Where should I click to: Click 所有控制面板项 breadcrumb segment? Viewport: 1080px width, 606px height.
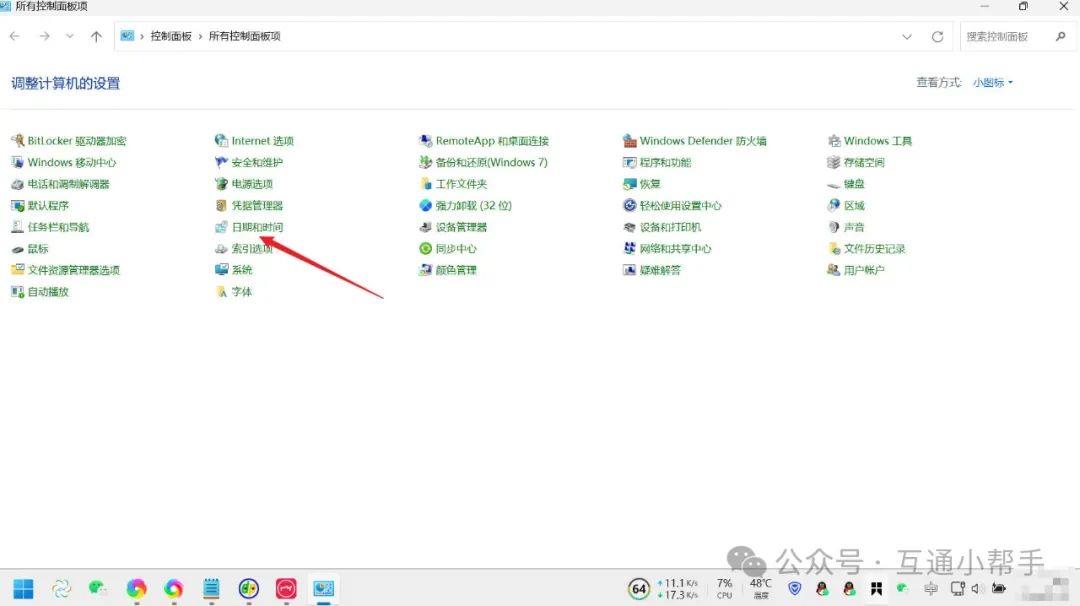coord(245,37)
